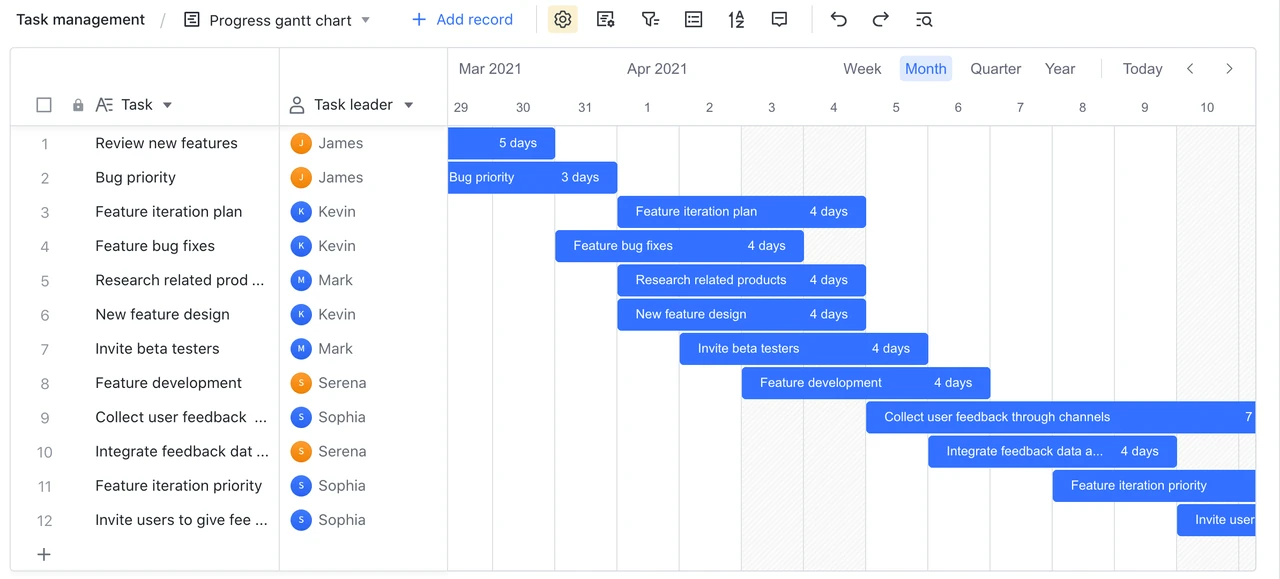Toggle the select-all records checkbox
This screenshot has height=579, width=1280.
44,104
